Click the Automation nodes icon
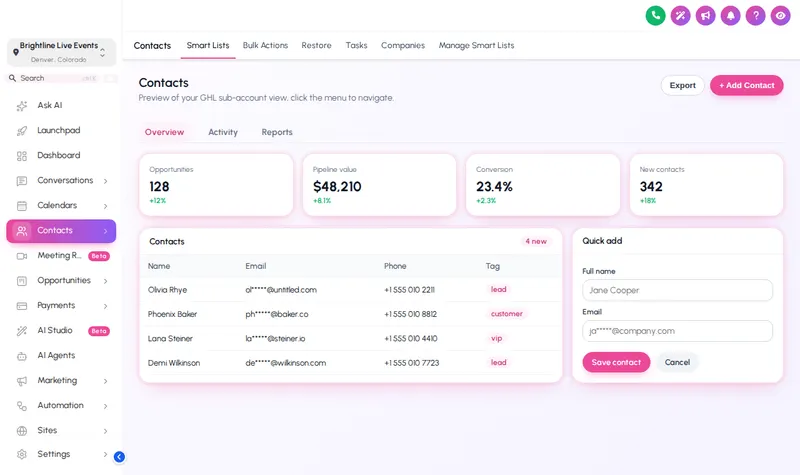The image size is (800, 475). (x=21, y=406)
